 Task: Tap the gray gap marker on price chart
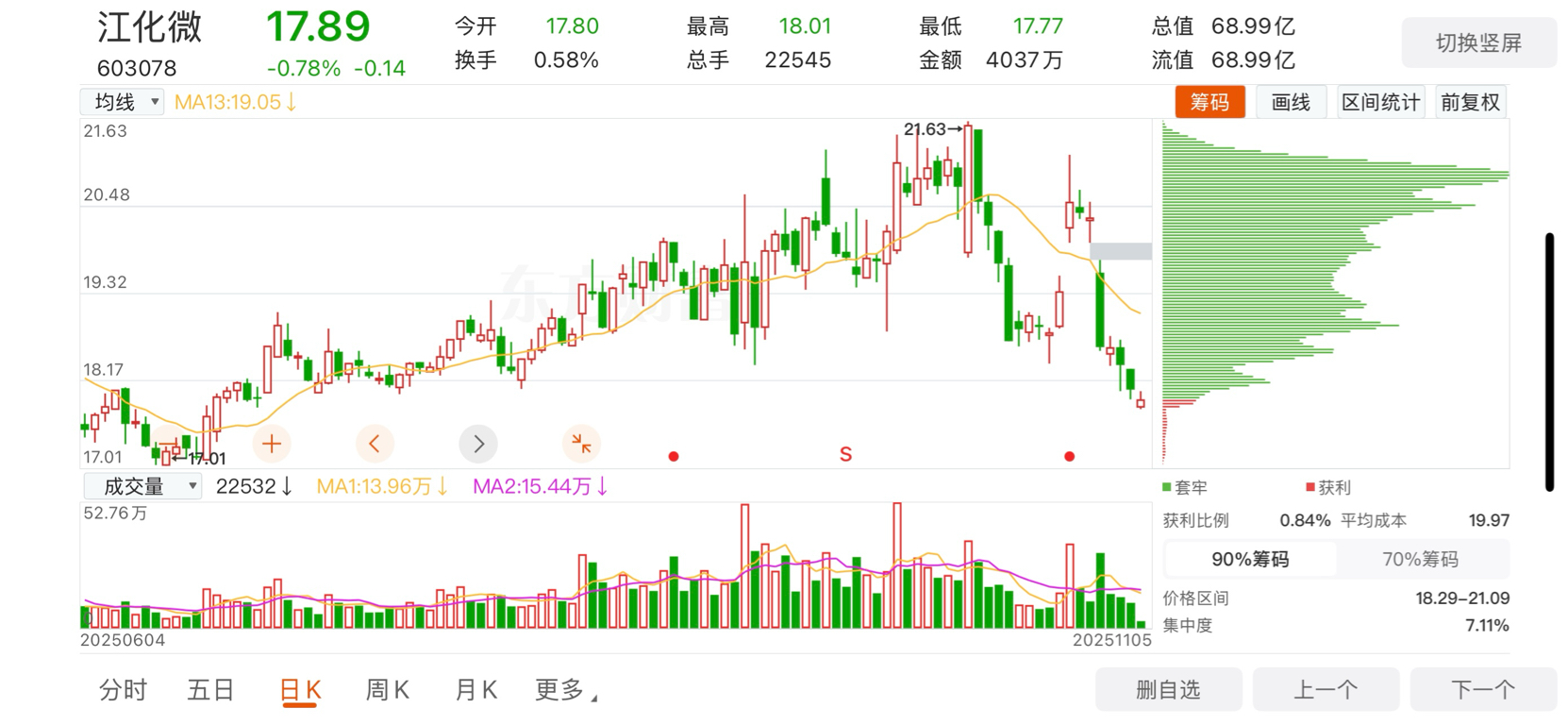pyautogui.click(x=1121, y=251)
